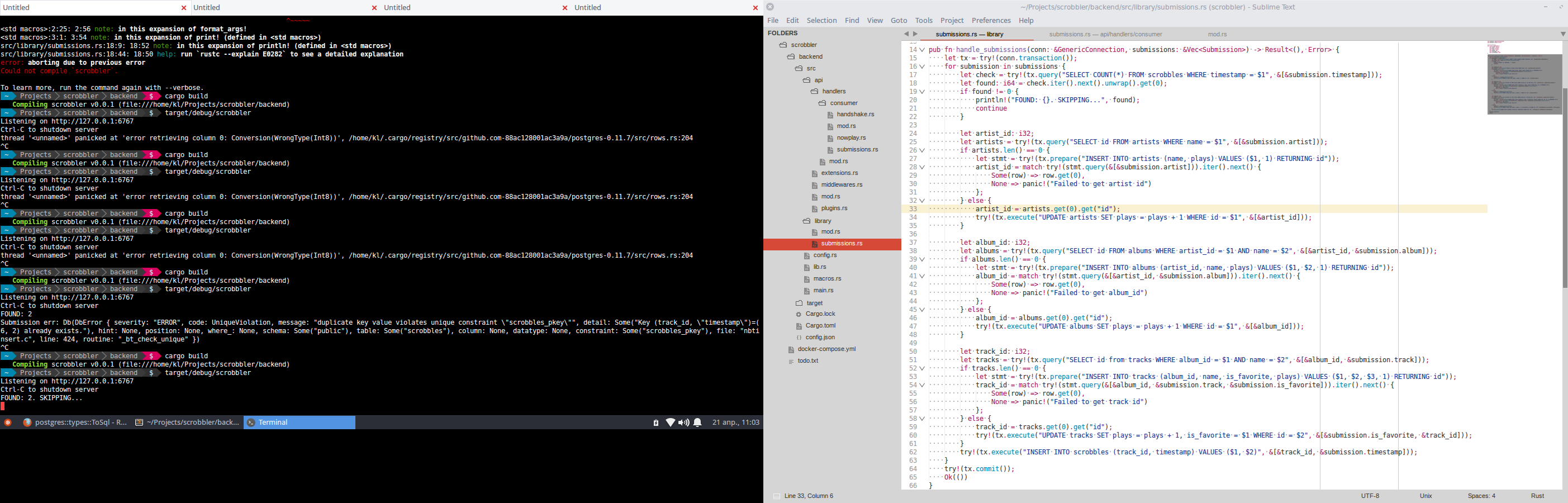Image resolution: width=1568 pixels, height=503 pixels.
Task: Click Spaces: 4 indentation setting
Action: pos(1481,496)
